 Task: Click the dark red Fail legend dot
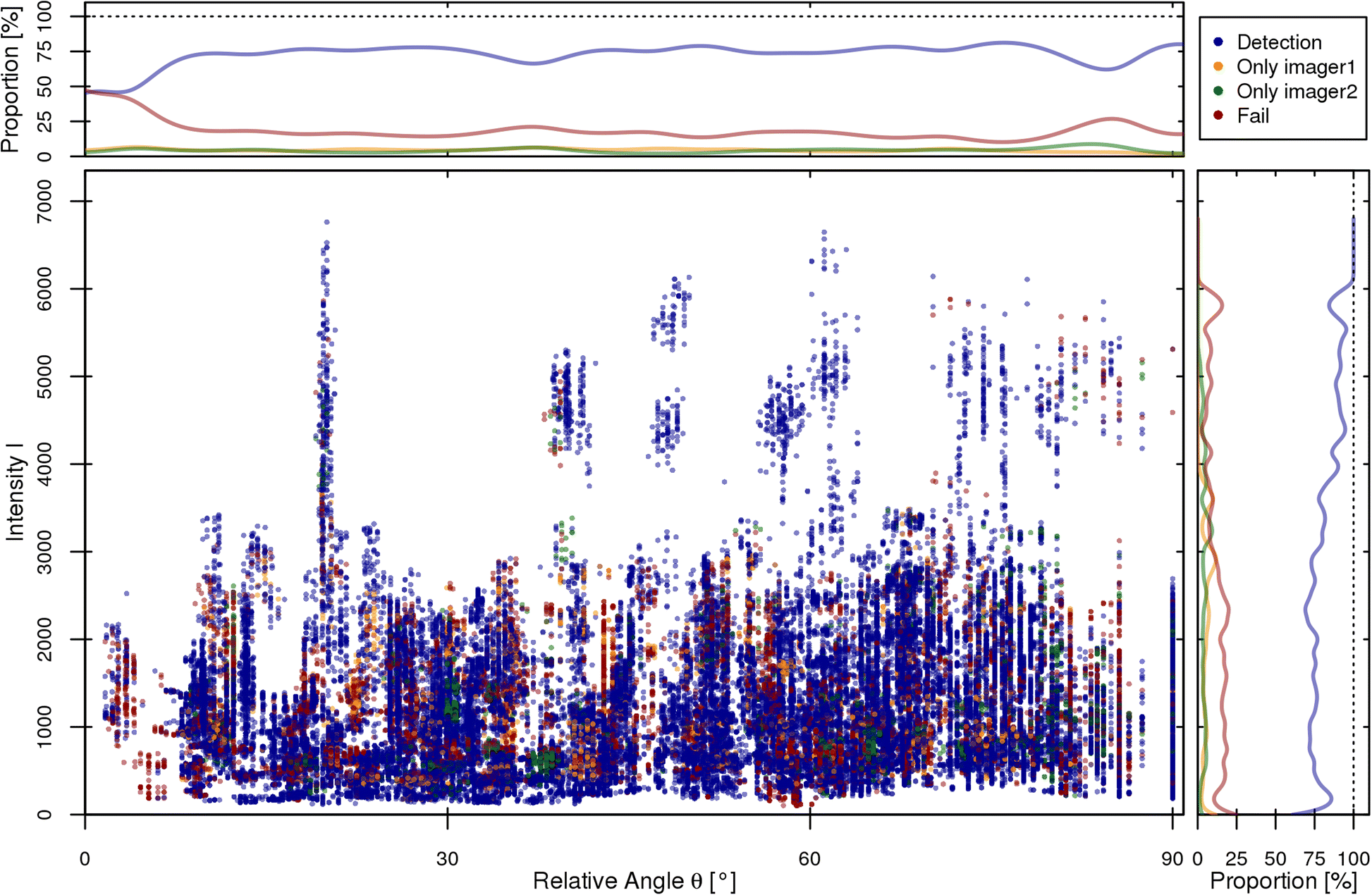1218,116
